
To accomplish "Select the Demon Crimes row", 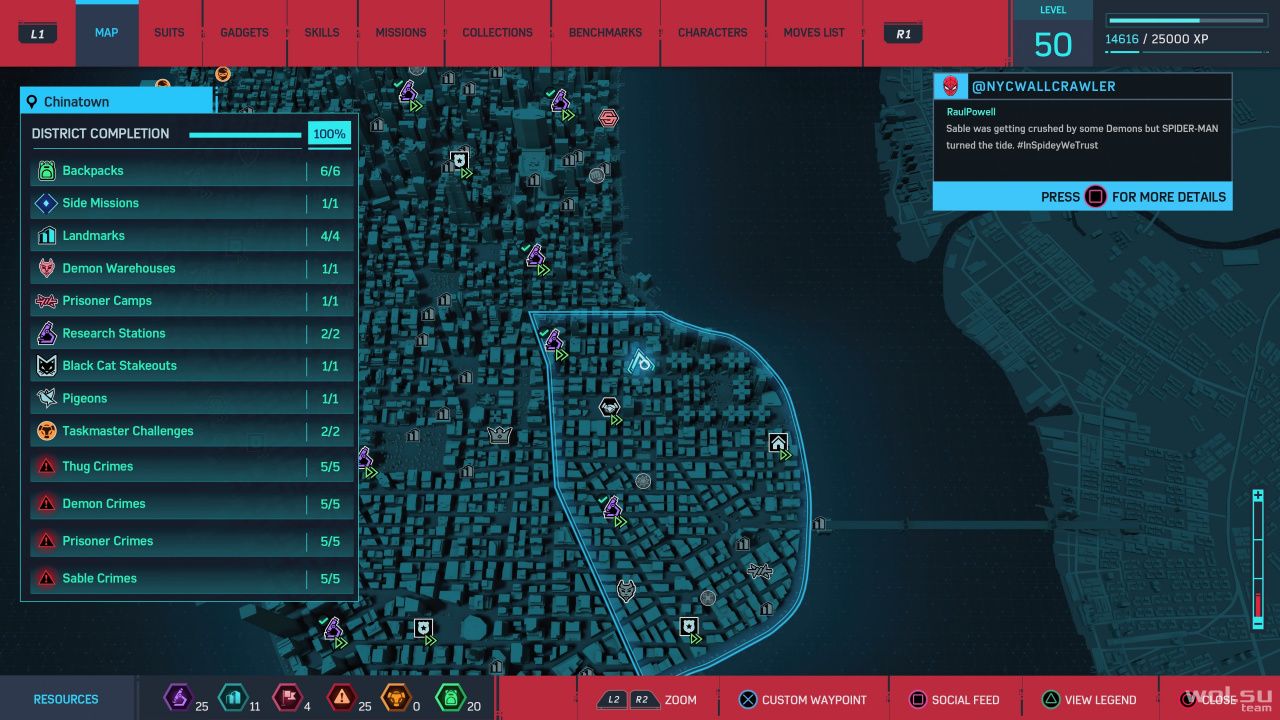I will (x=191, y=504).
